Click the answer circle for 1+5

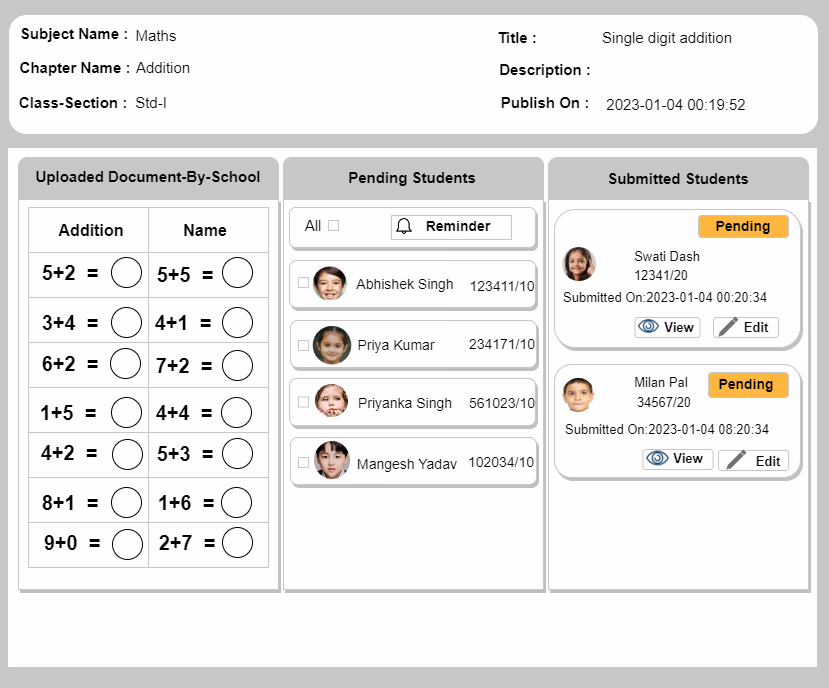[126, 412]
